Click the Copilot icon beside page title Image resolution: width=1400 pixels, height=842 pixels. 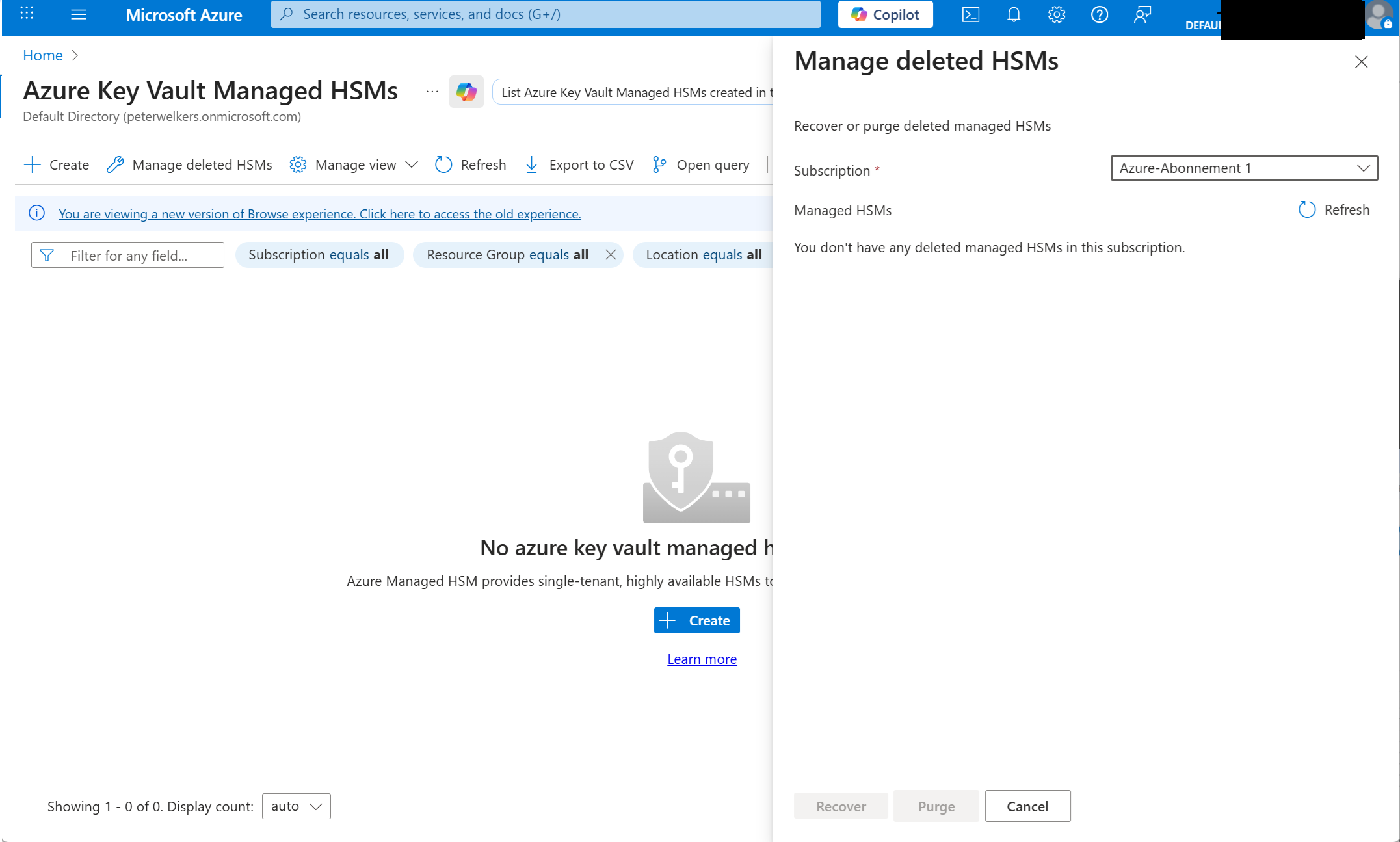coord(466,92)
